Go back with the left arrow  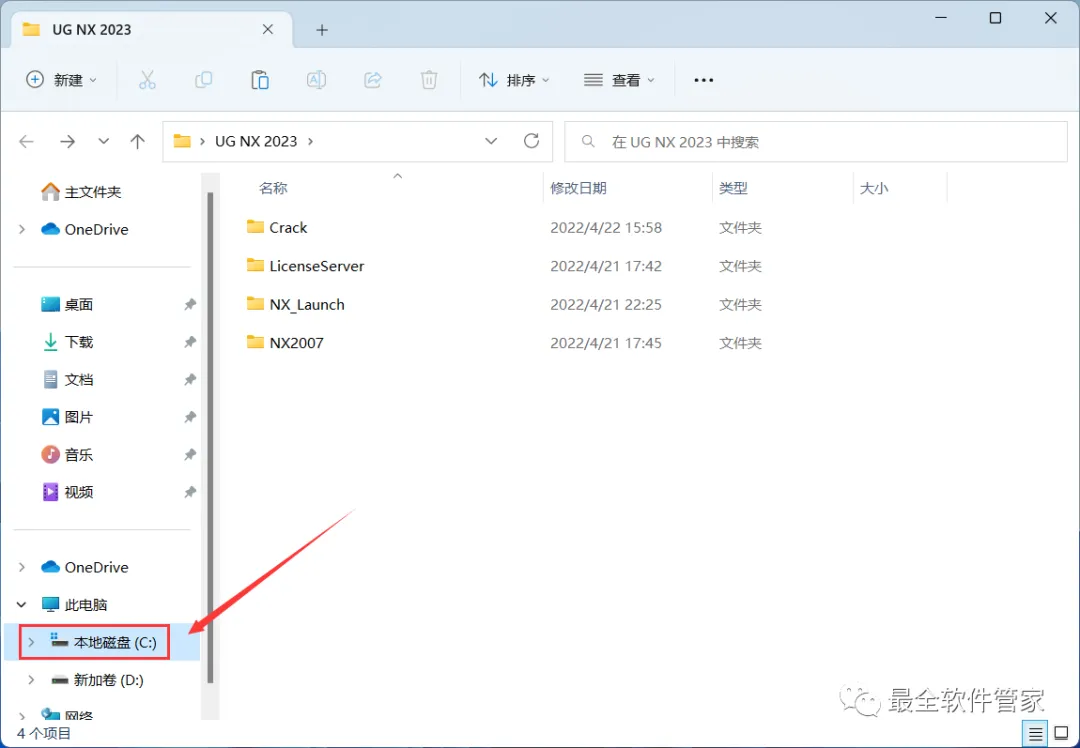click(26, 141)
